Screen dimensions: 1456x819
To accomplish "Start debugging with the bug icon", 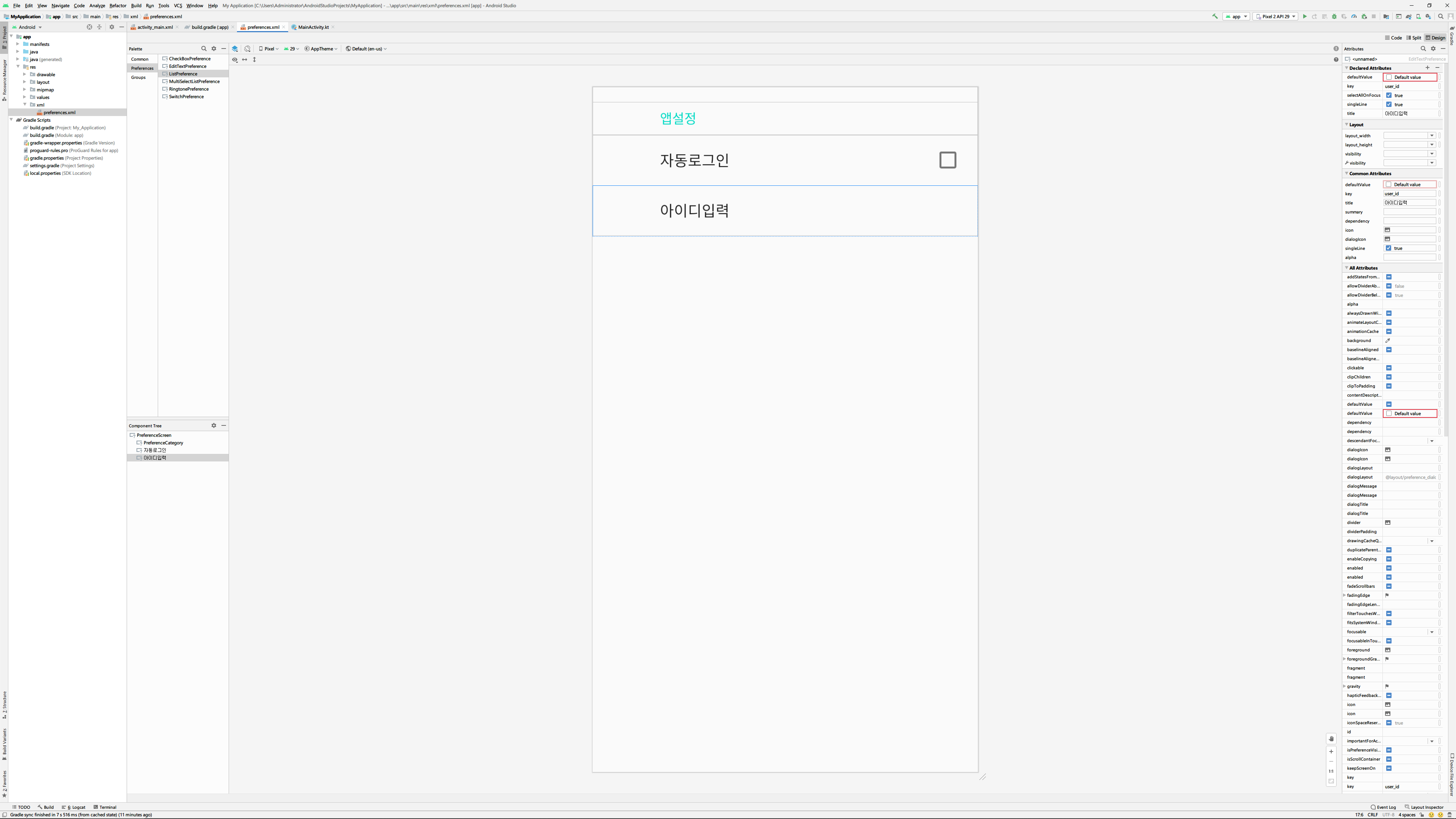I will [x=1335, y=16].
